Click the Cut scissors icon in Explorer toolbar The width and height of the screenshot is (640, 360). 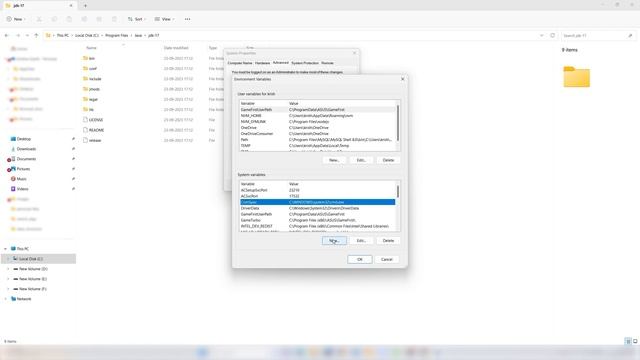(39, 19)
